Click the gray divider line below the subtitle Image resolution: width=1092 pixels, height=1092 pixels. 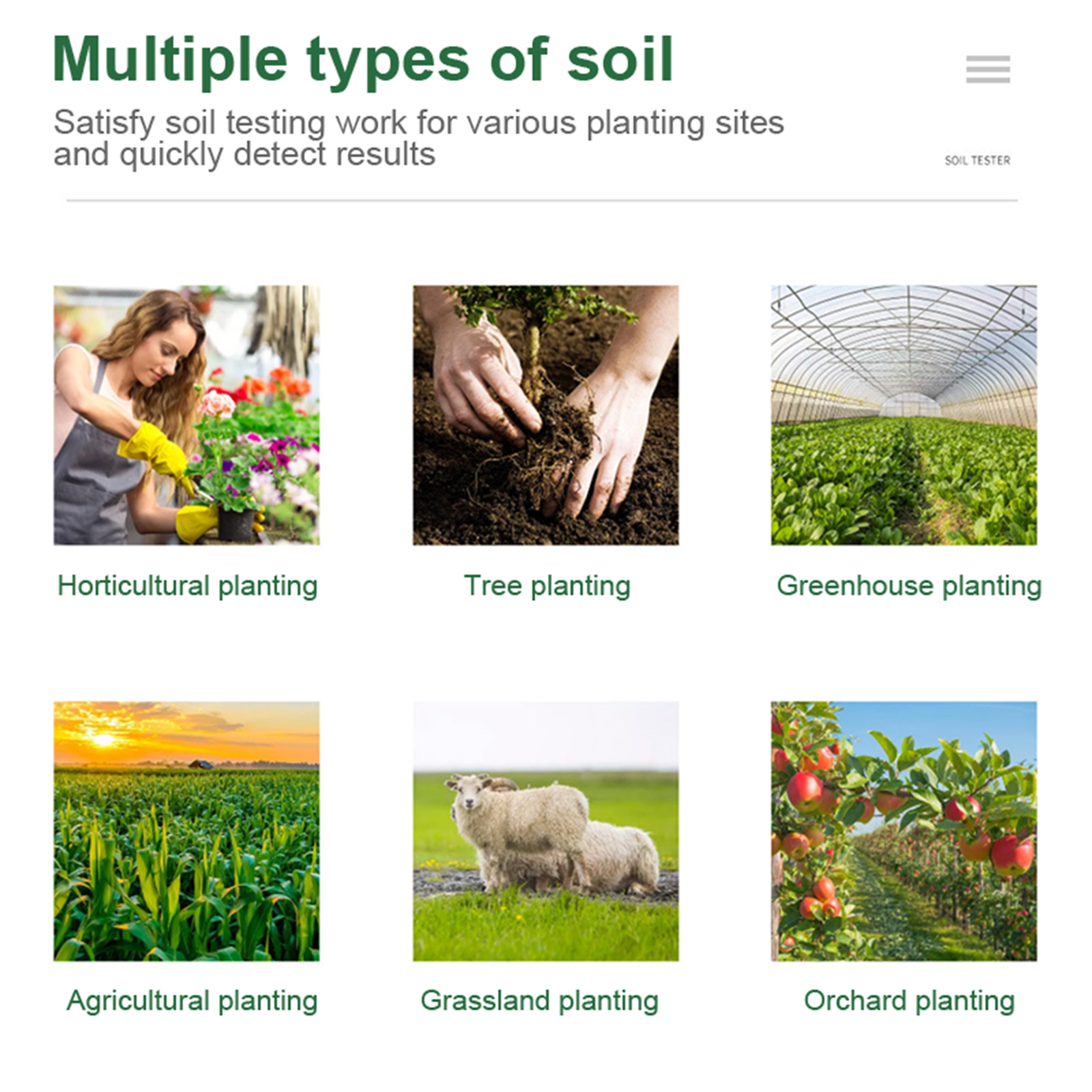pos(542,201)
